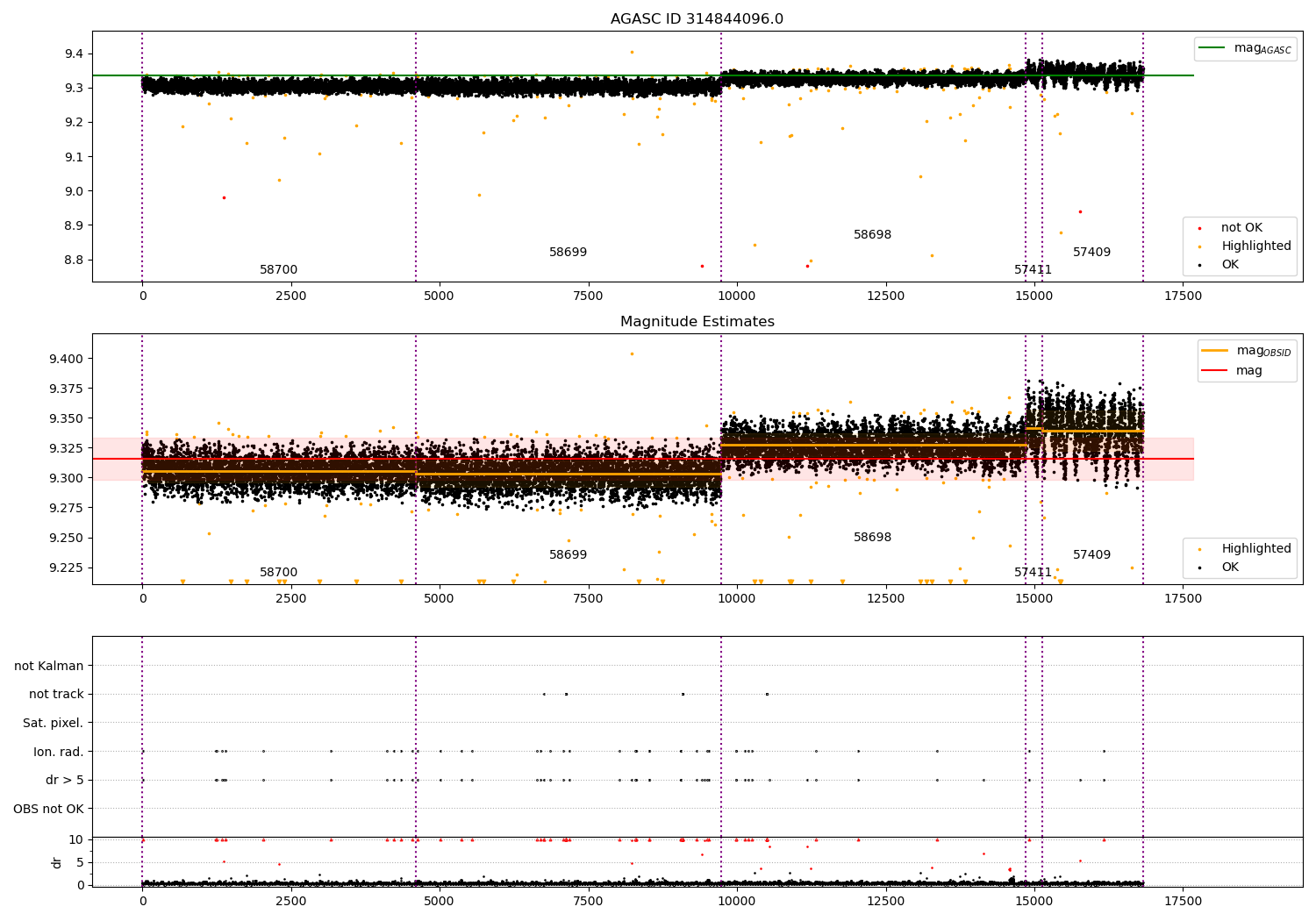Click the 5000 x-tick of the middle plot
Image resolution: width=1316 pixels, height=921 pixels.
440,599
